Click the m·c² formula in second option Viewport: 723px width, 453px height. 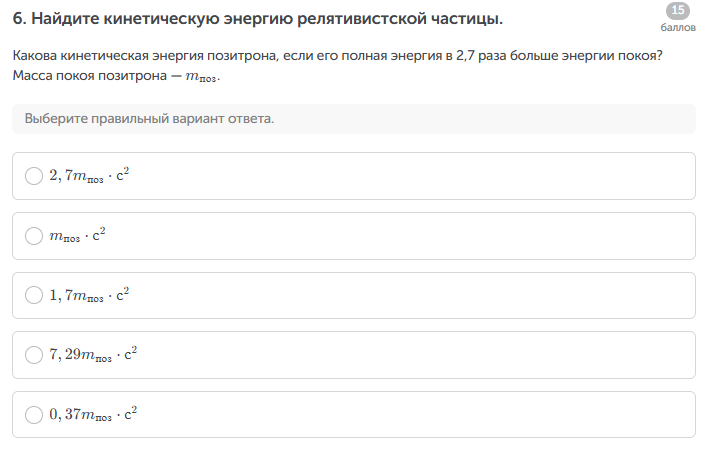(x=78, y=236)
